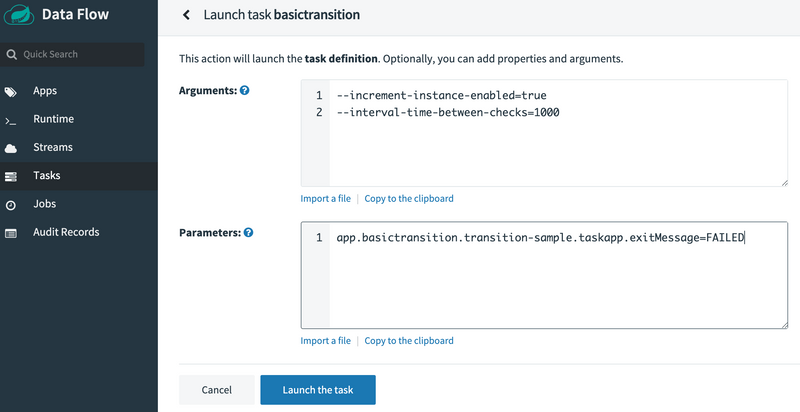Click the Audit Records icon
The height and width of the screenshot is (412, 800).
click(11, 233)
